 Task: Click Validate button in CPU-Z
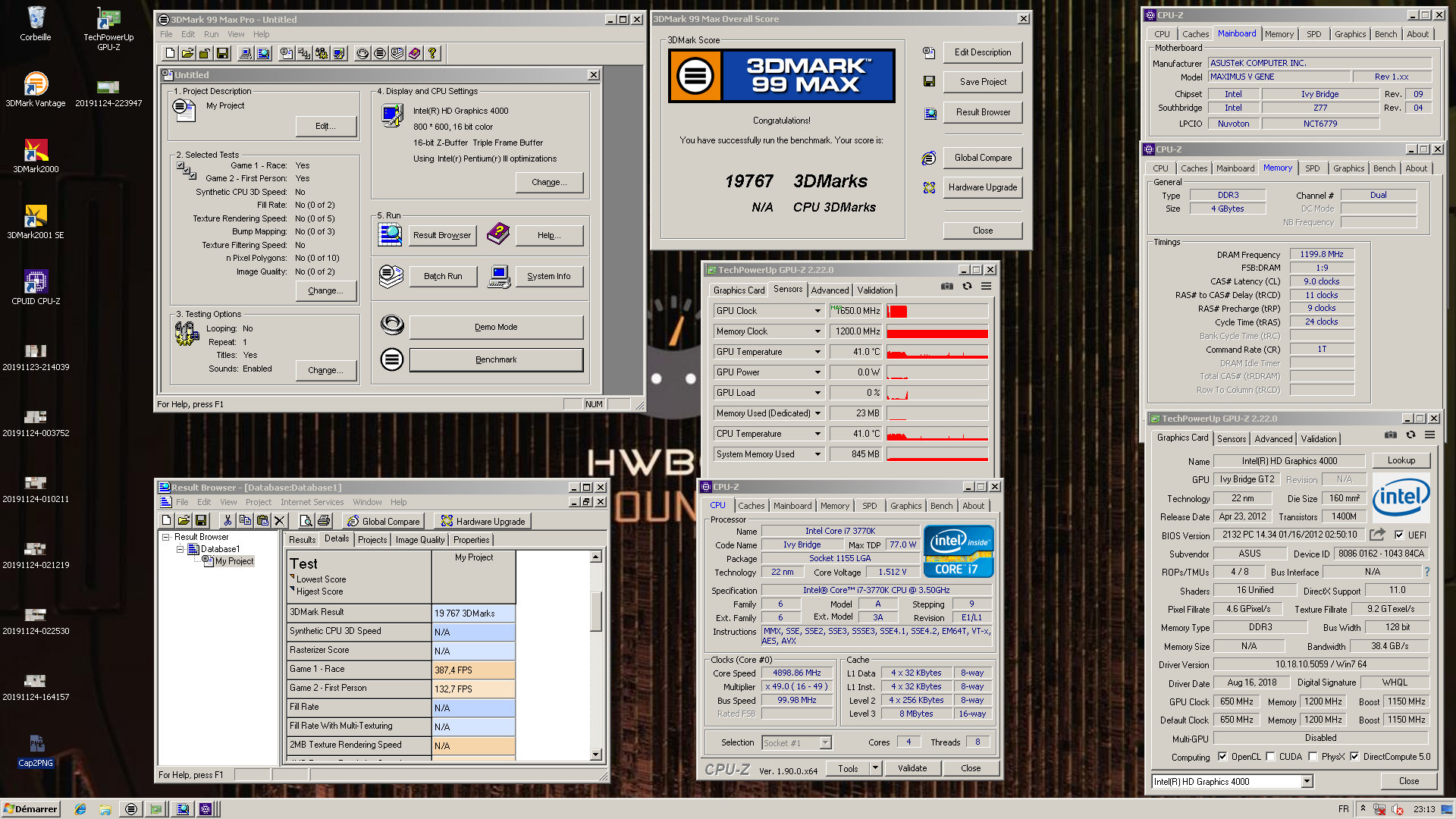click(x=912, y=768)
